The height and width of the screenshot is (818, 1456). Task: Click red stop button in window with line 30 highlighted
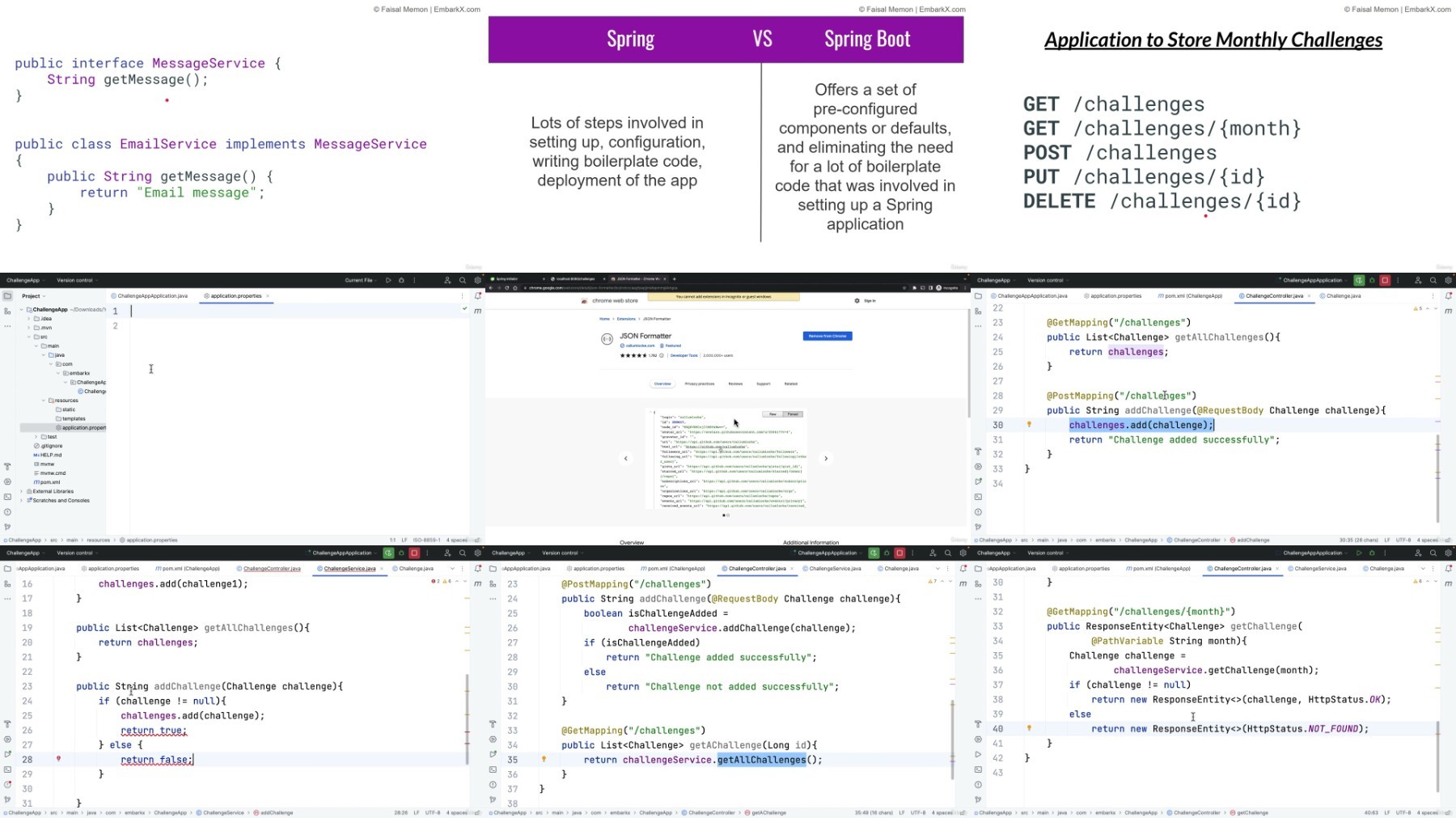pyautogui.click(x=1385, y=280)
